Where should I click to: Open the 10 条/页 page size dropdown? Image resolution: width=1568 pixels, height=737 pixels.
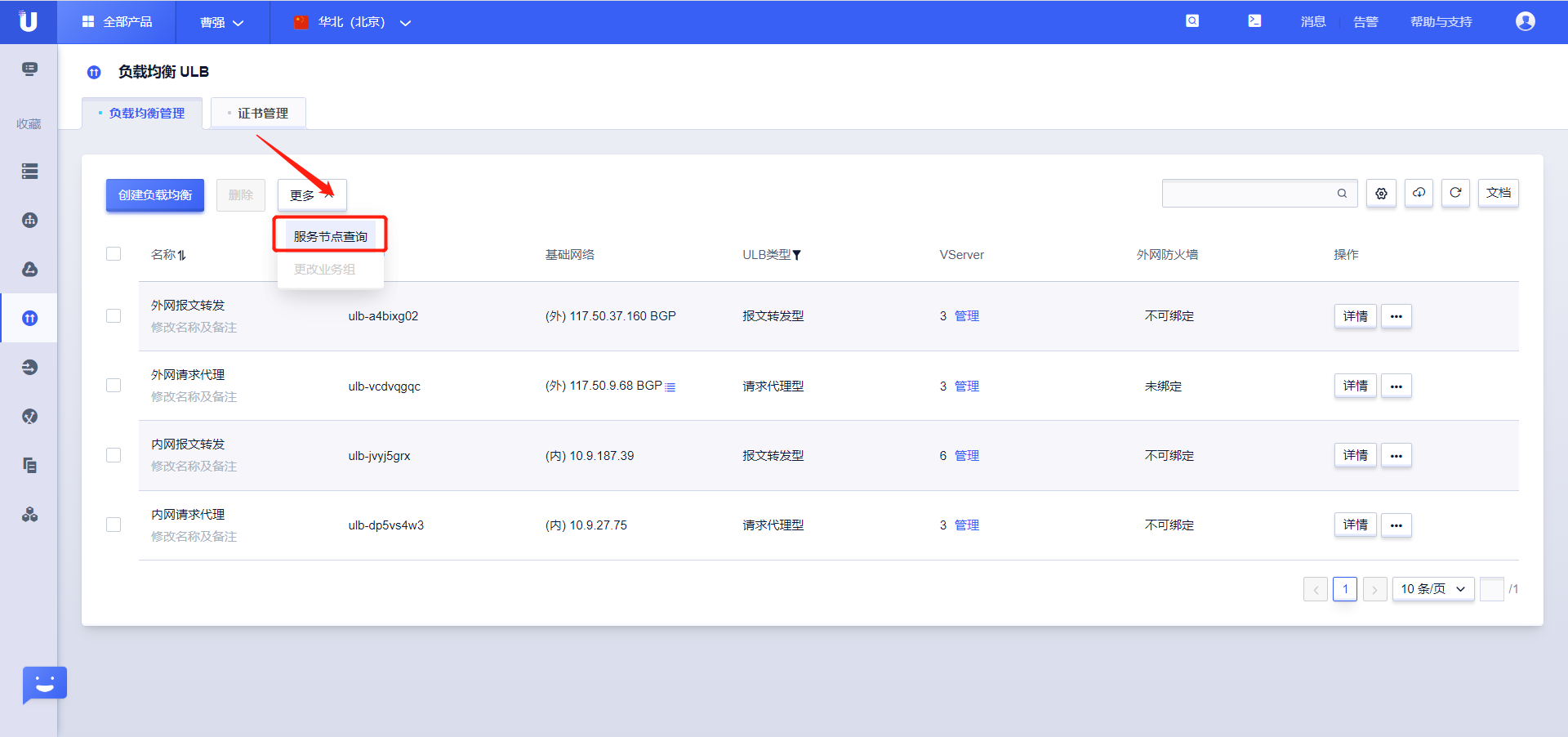click(1433, 589)
